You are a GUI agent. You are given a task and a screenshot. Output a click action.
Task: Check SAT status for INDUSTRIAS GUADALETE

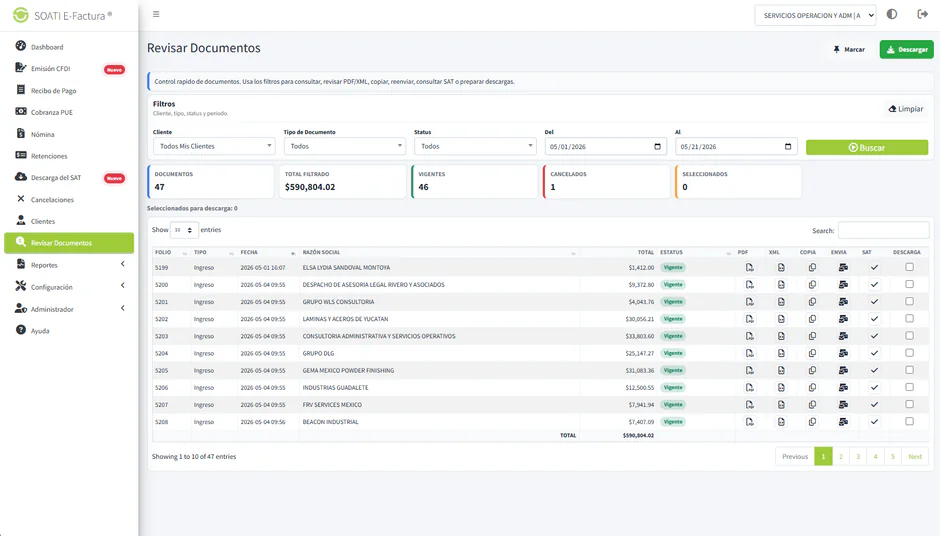(x=874, y=388)
